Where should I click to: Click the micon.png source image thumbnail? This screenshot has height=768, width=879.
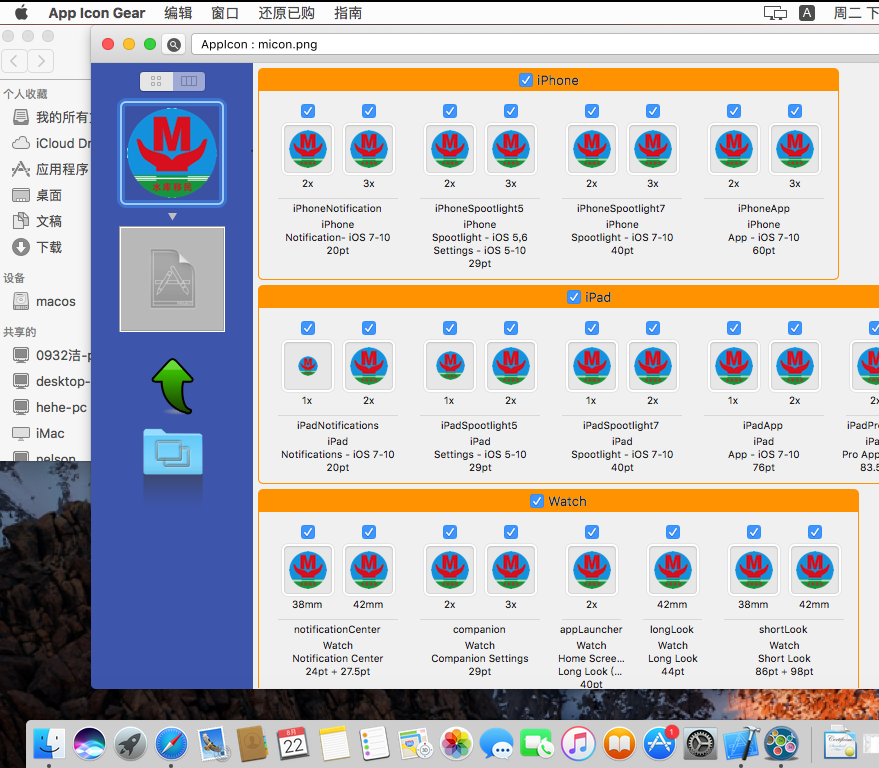(x=172, y=153)
